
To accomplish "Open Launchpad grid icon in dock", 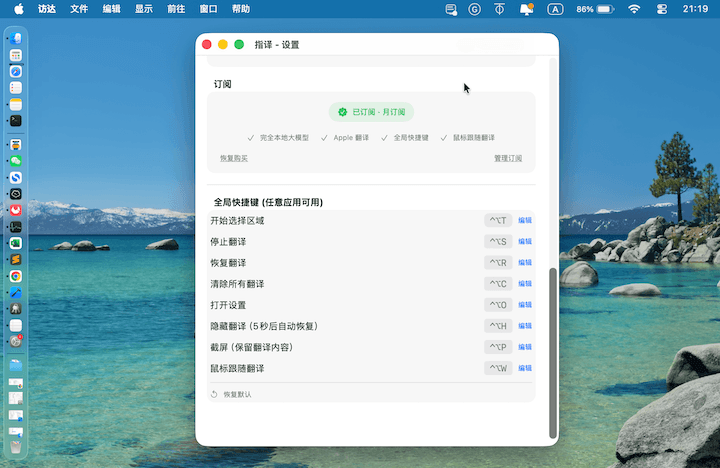I will click(x=16, y=55).
